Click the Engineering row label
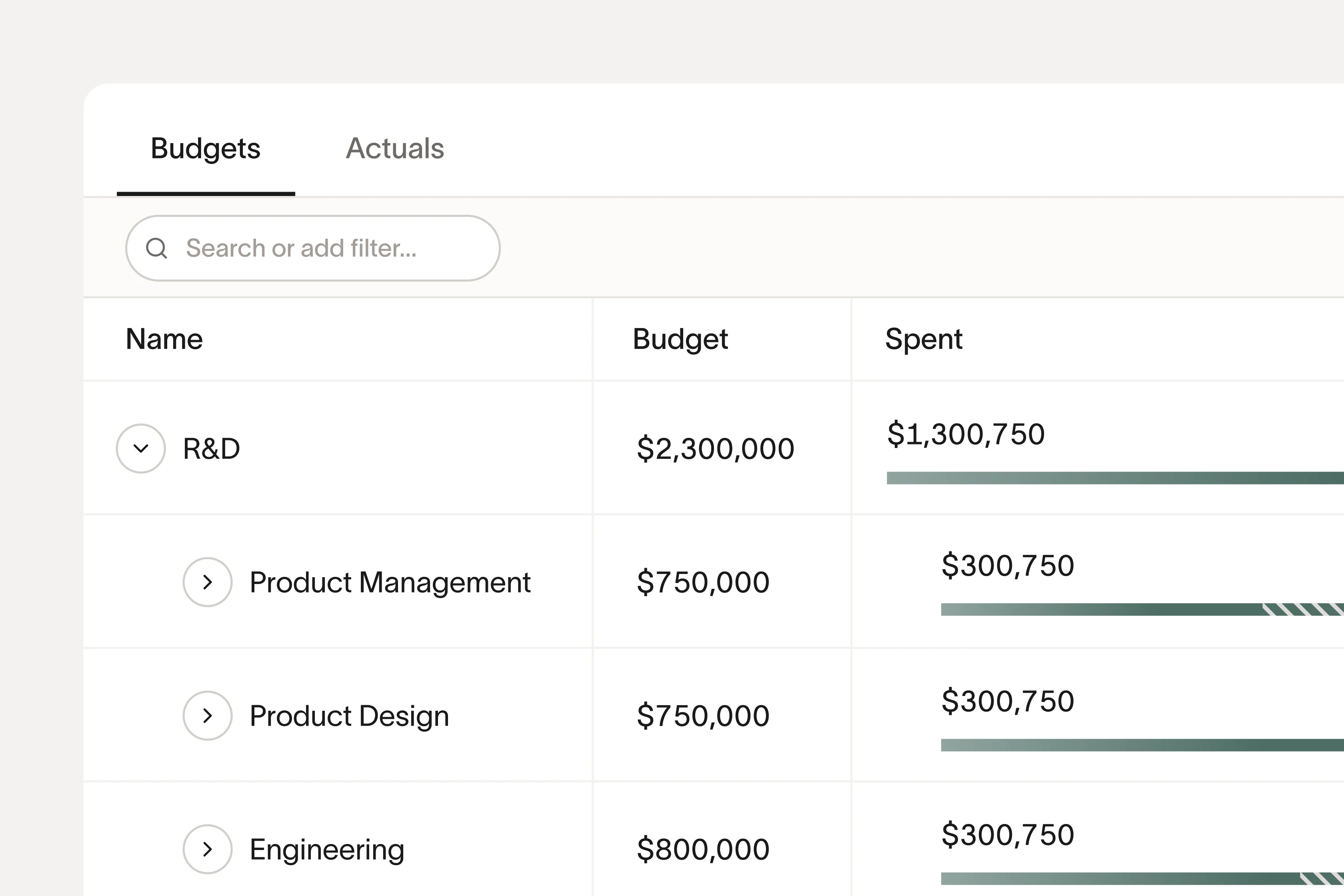 (327, 849)
